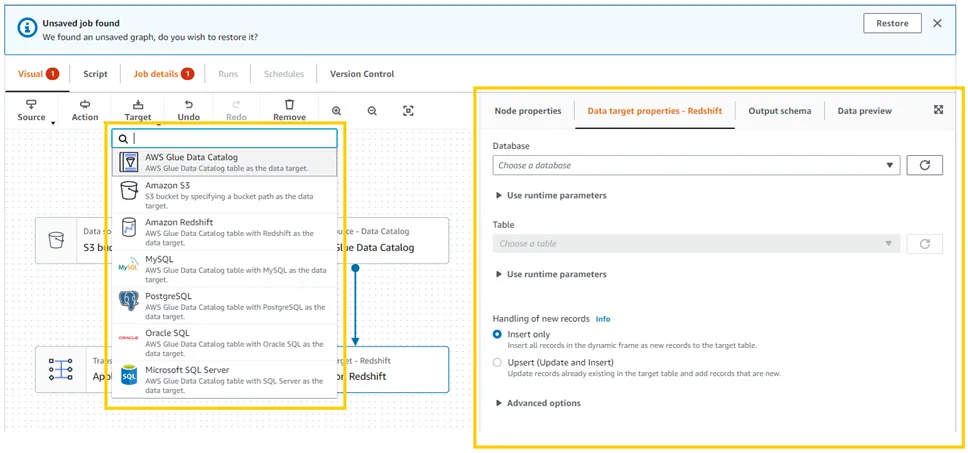Click the info icon in the banner

(x=27, y=27)
